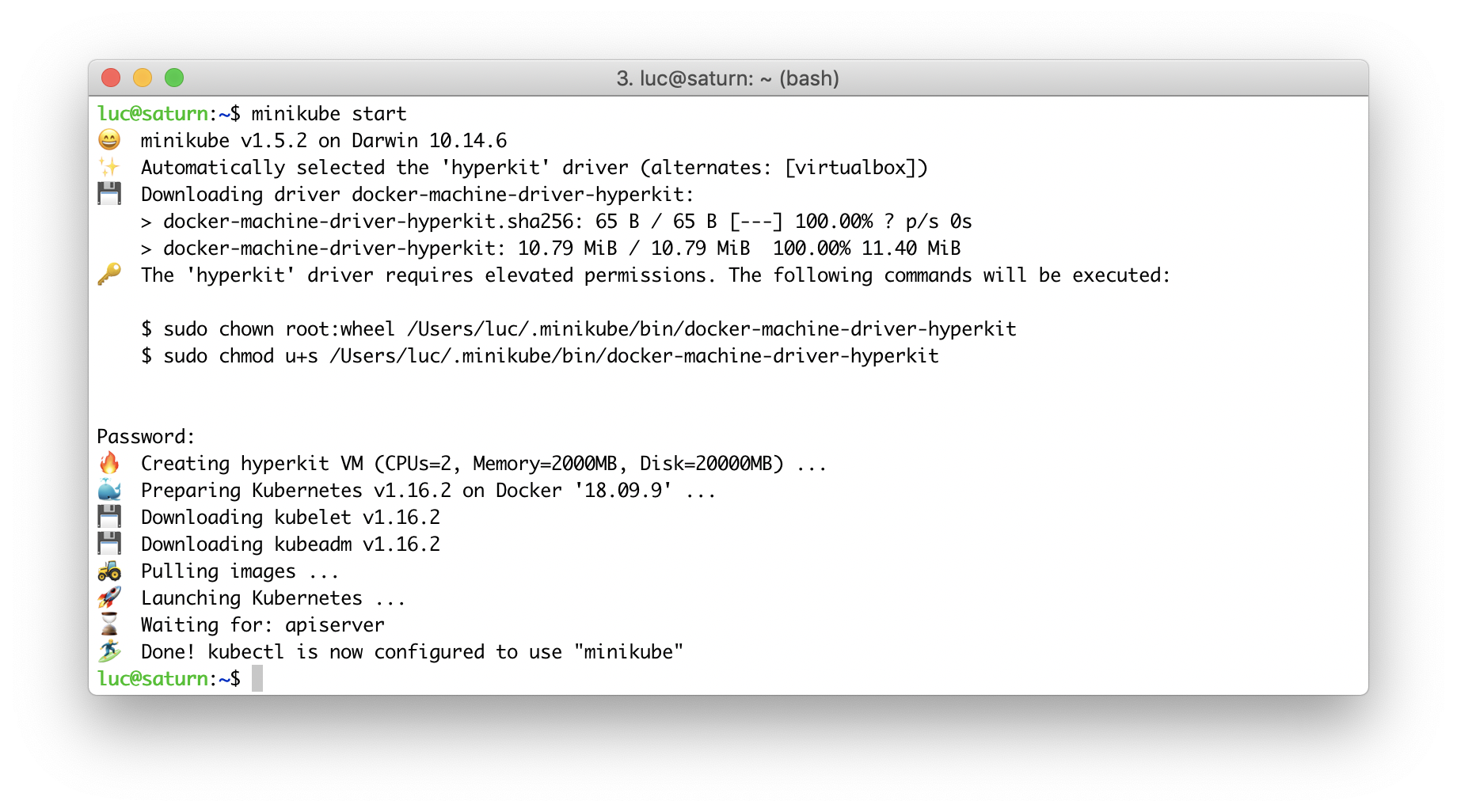Minimize the terminal with the yellow button
This screenshot has height=812, width=1457.
[143, 78]
